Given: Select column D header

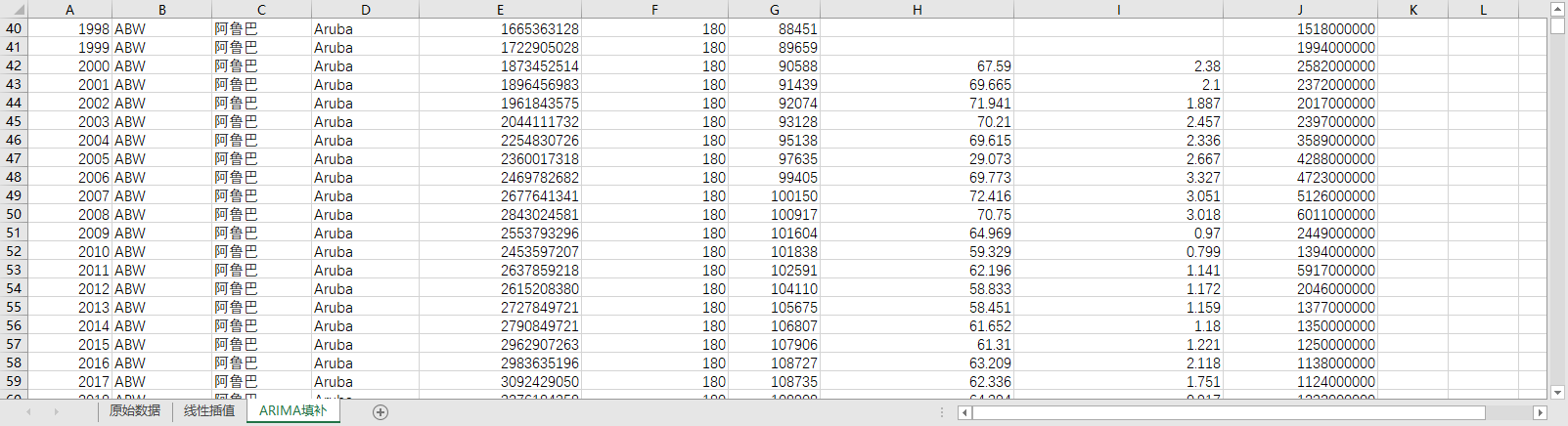Looking at the screenshot, I should tap(365, 10).
